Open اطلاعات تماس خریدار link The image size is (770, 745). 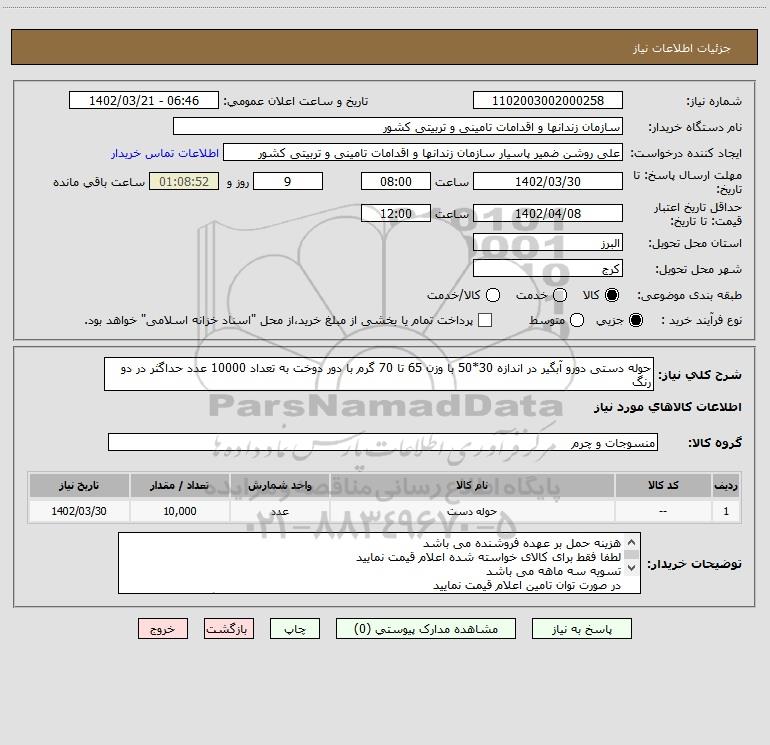(165, 153)
